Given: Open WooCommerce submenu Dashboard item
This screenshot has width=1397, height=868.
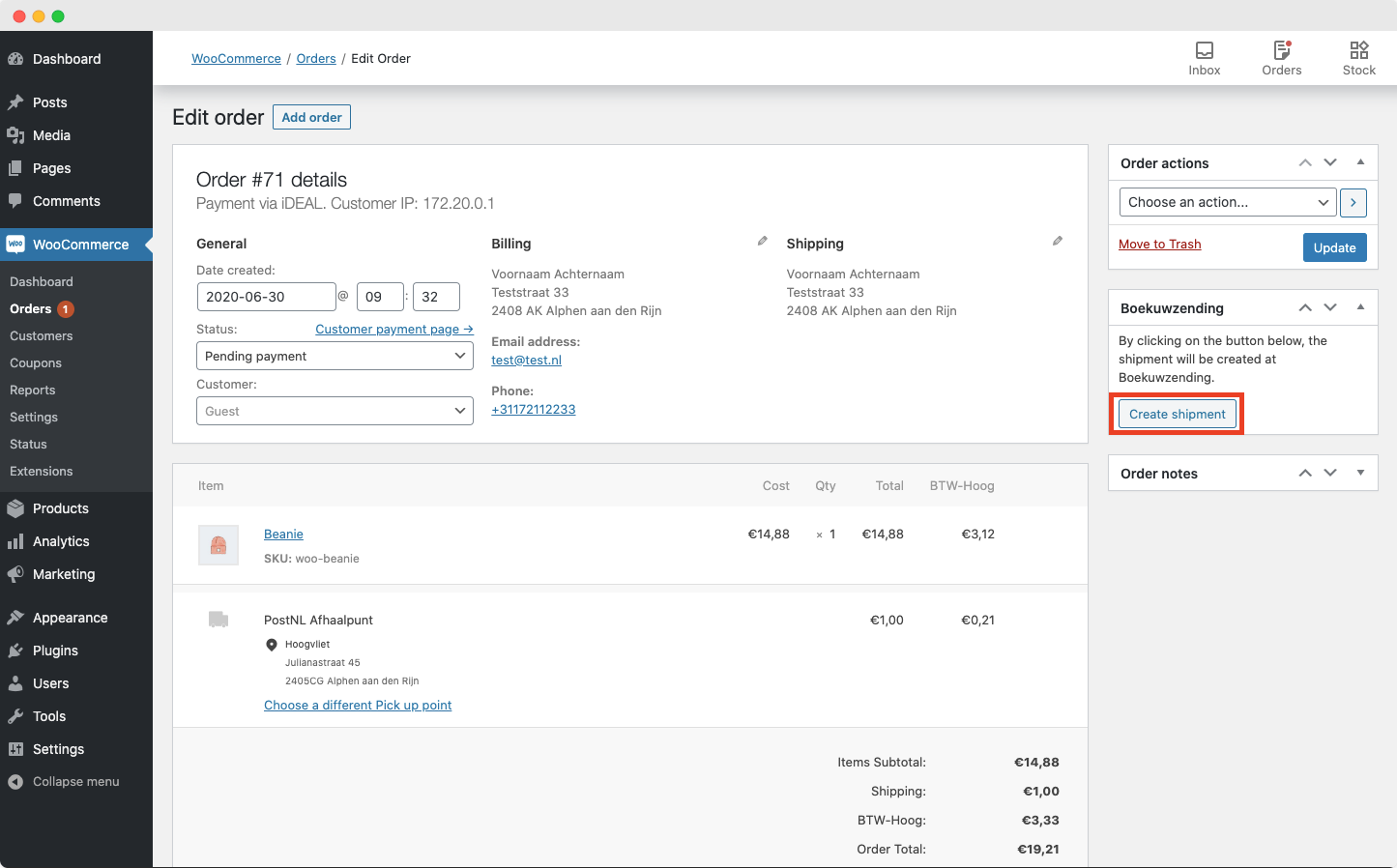Looking at the screenshot, I should pos(42,282).
